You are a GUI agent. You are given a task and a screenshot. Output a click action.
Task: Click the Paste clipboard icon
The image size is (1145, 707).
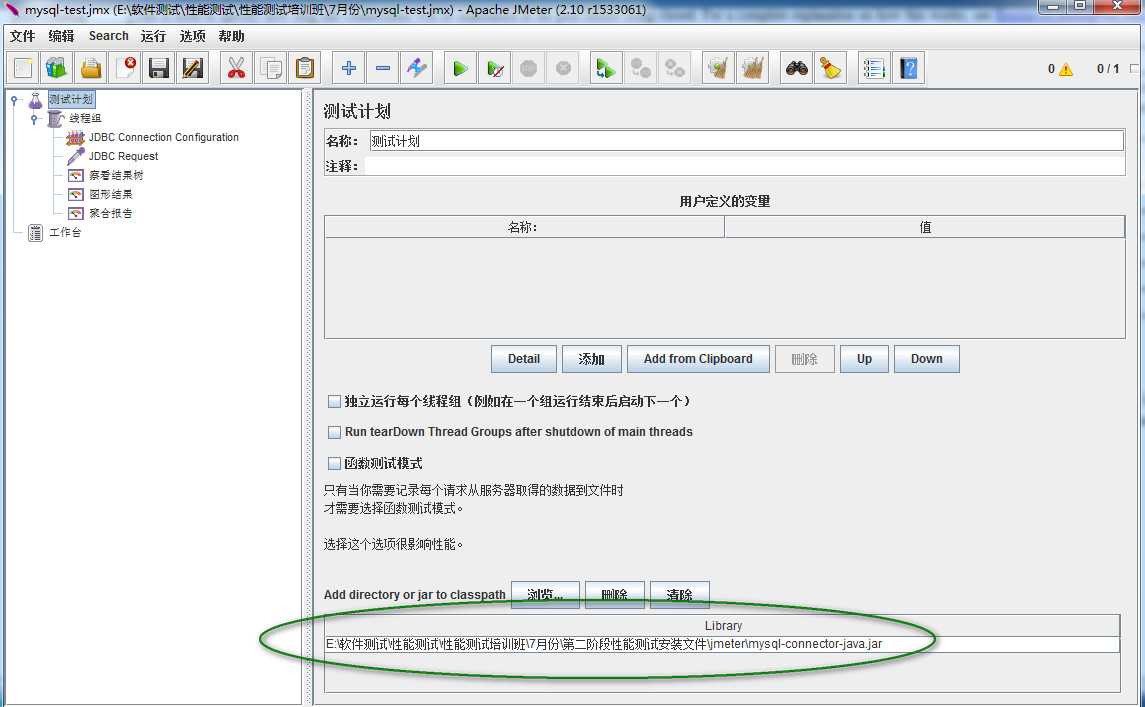point(305,69)
